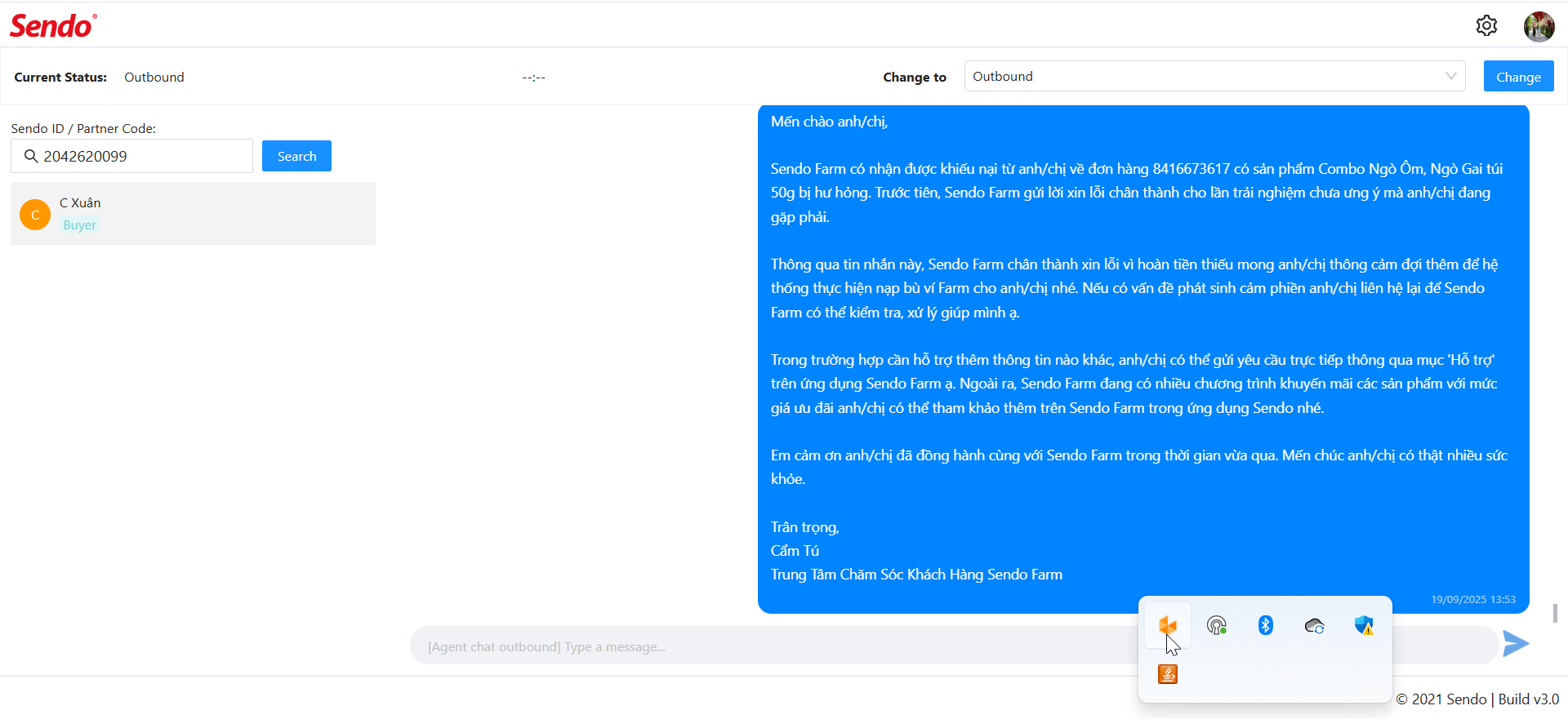
Task: Click the Current Status Outbound value
Action: [x=154, y=77]
